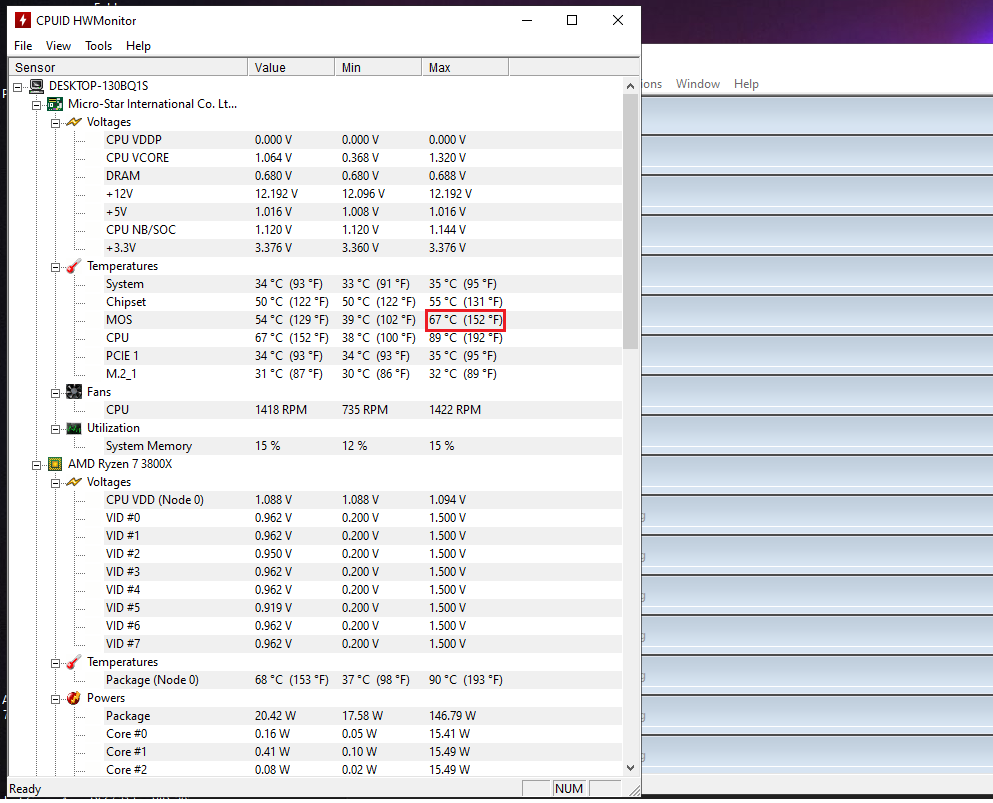
Task: Click the Sensor column header
Action: (x=128, y=67)
